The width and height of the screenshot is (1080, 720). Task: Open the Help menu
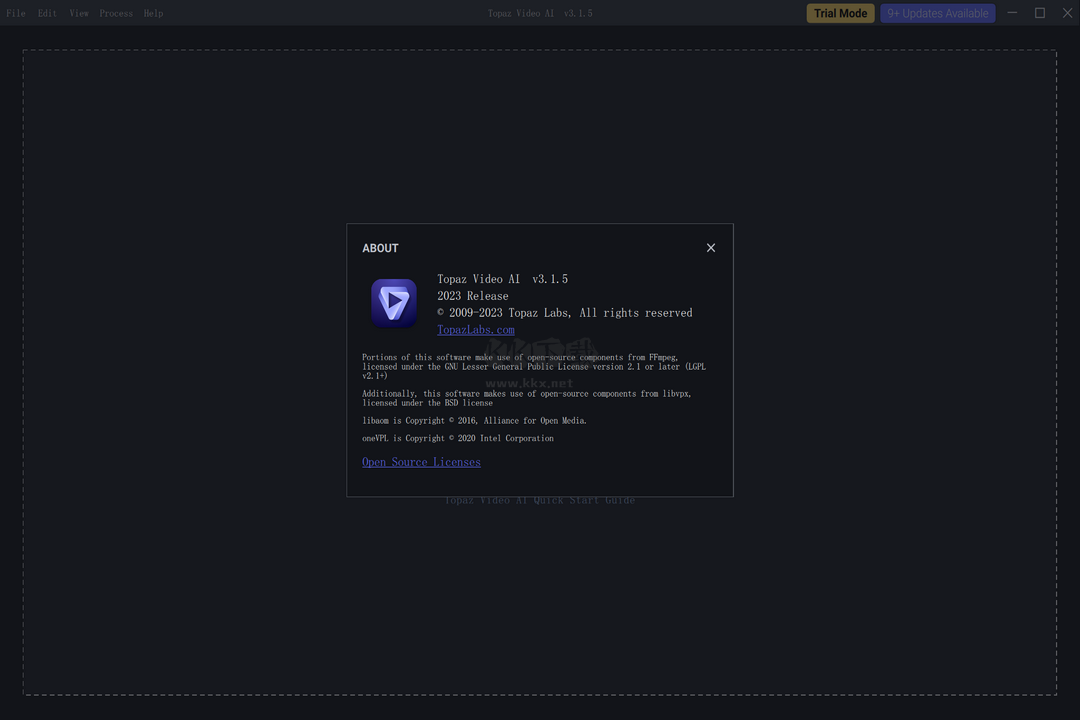click(154, 13)
